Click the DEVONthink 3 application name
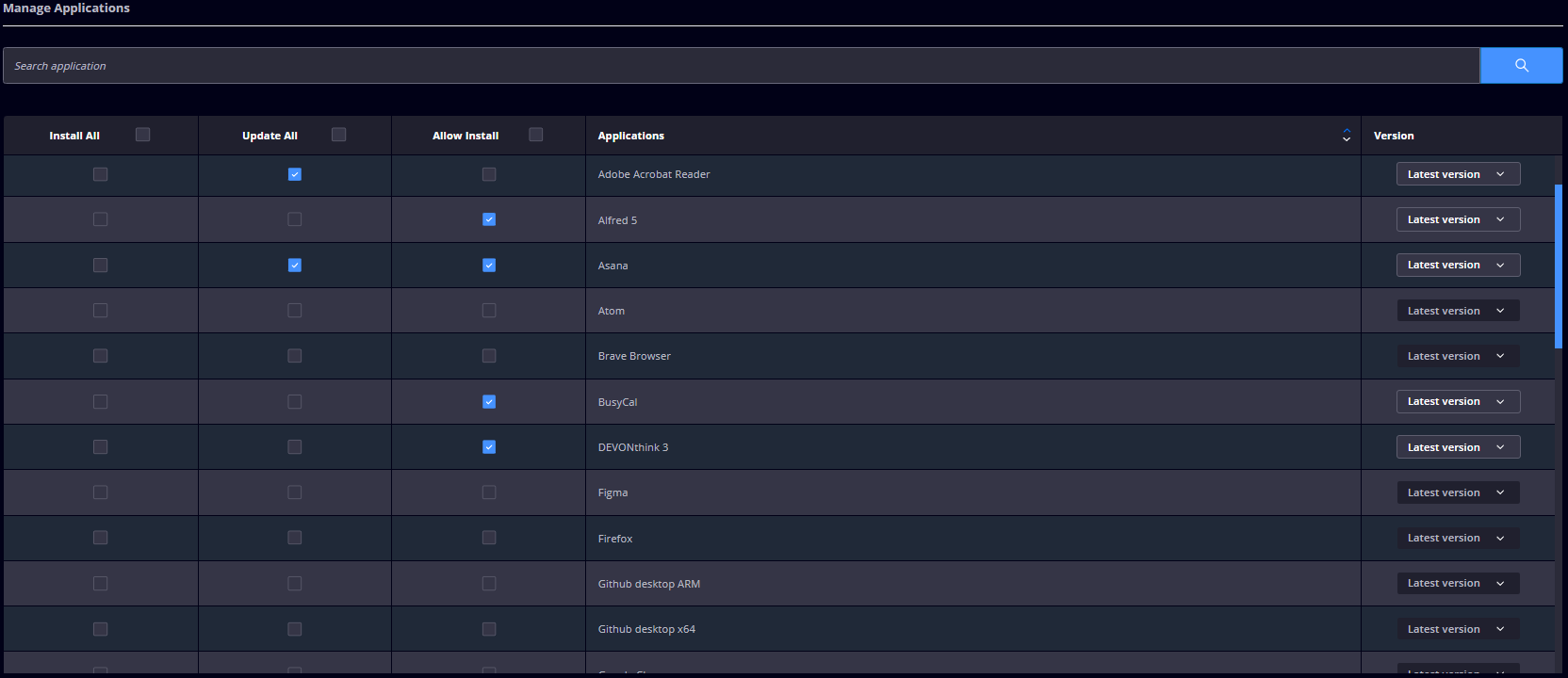This screenshot has height=678, width=1568. pyautogui.click(x=633, y=447)
